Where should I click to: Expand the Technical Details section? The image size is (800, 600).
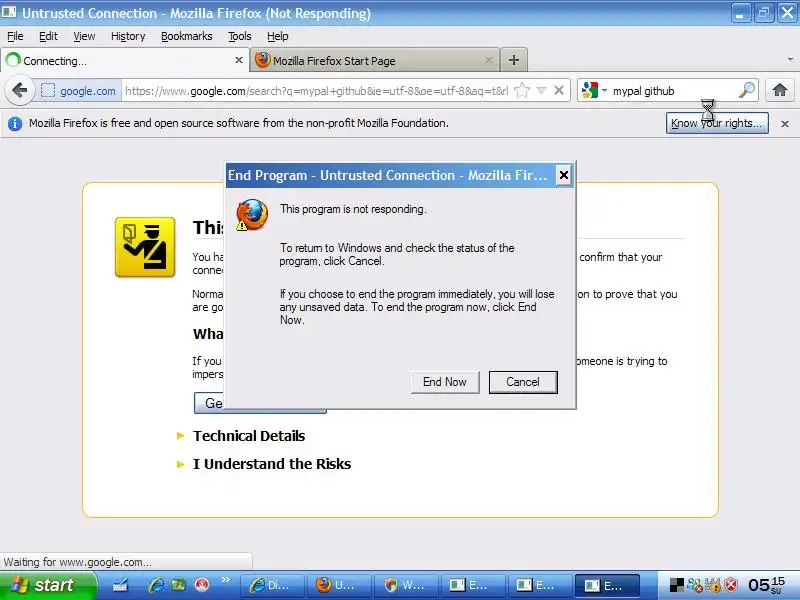(x=248, y=436)
